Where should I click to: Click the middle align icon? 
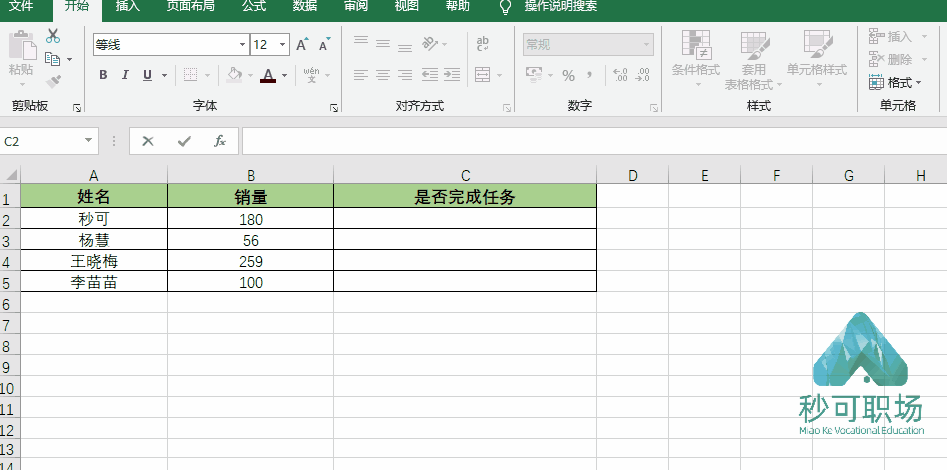coord(383,43)
